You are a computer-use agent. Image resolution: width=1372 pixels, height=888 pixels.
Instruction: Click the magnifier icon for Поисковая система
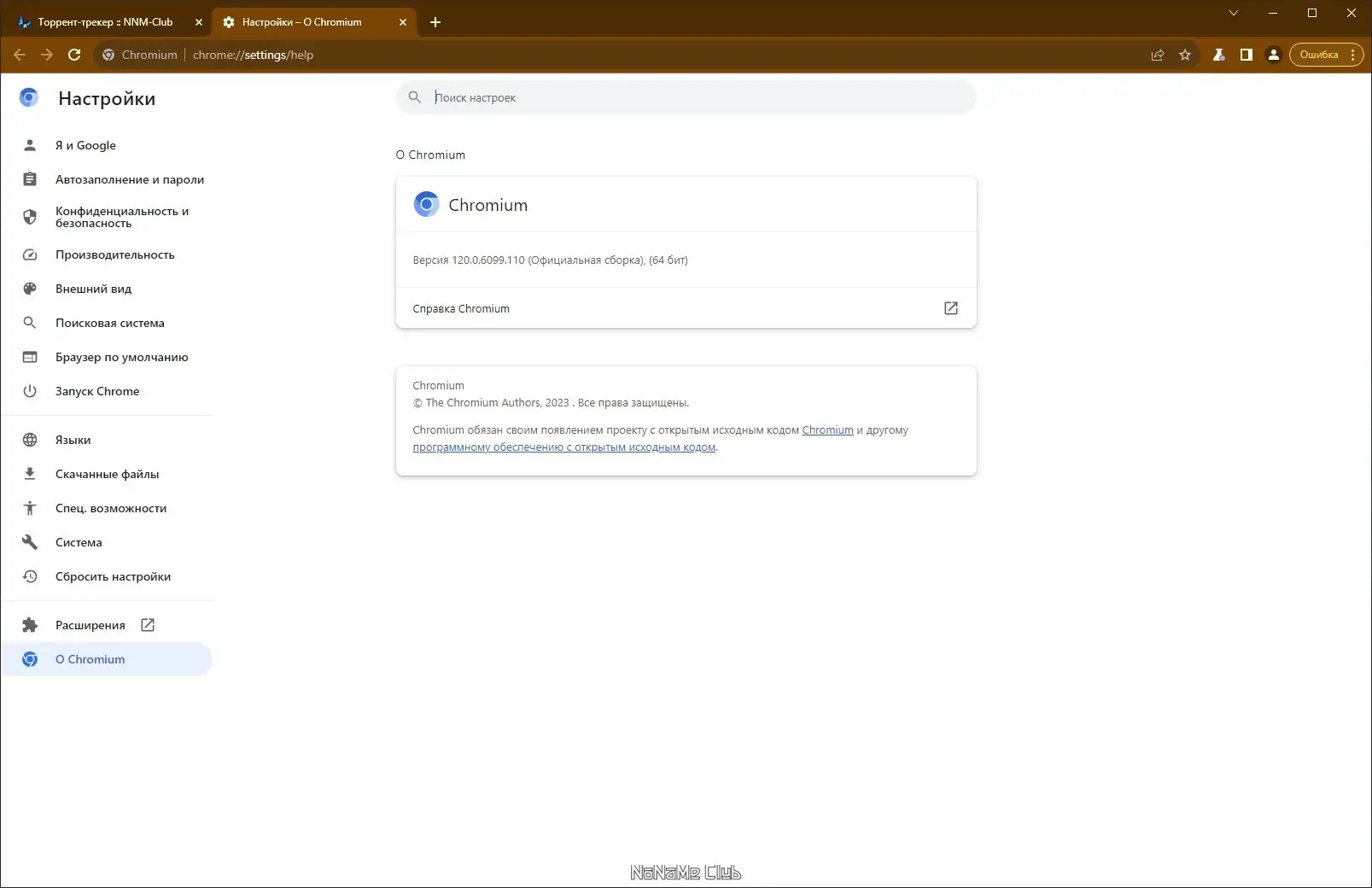coord(30,323)
